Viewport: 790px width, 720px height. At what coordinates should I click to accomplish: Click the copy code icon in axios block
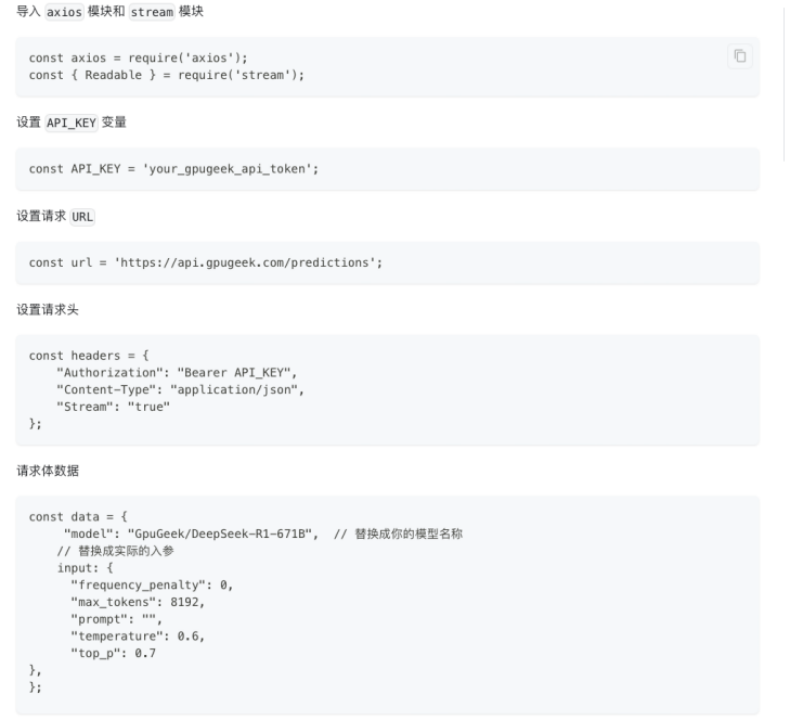pyautogui.click(x=740, y=56)
